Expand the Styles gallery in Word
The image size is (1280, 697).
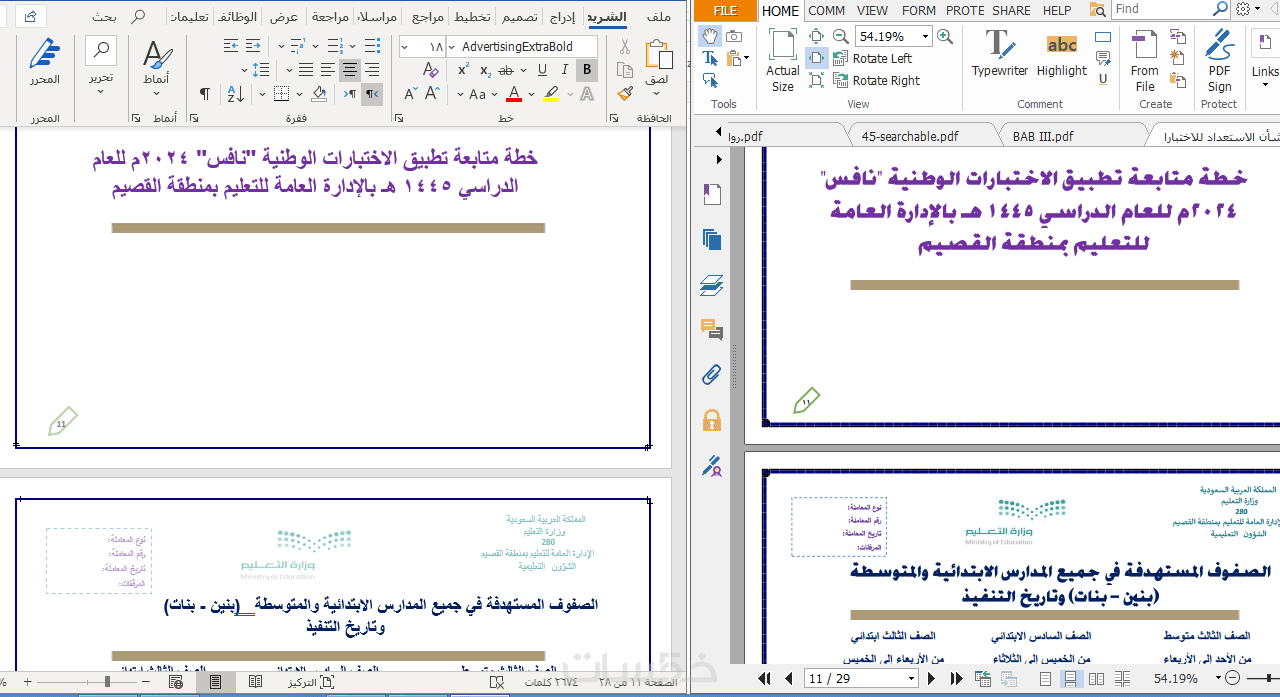coord(157,94)
